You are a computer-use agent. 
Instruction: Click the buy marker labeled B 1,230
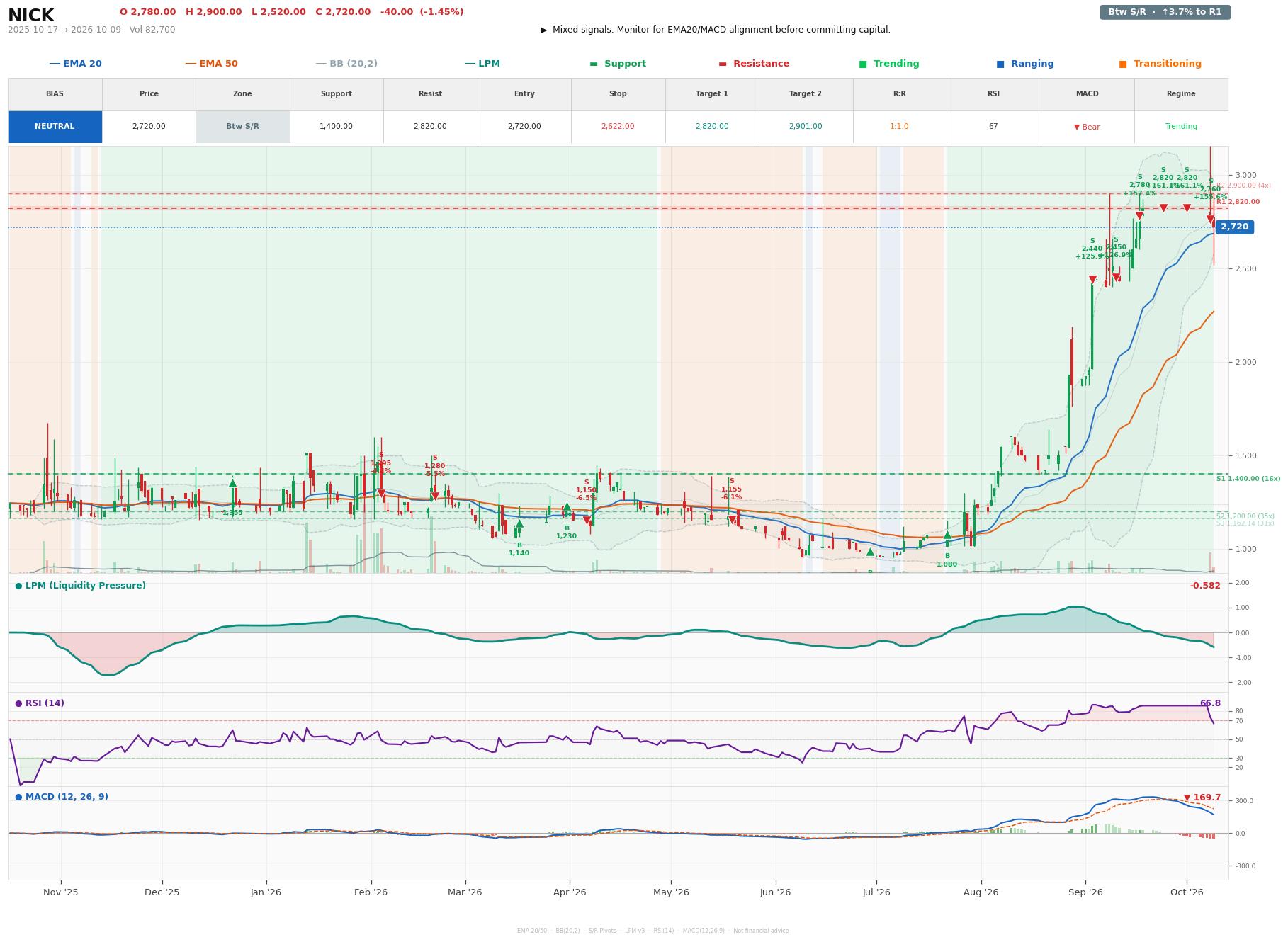pyautogui.click(x=566, y=507)
